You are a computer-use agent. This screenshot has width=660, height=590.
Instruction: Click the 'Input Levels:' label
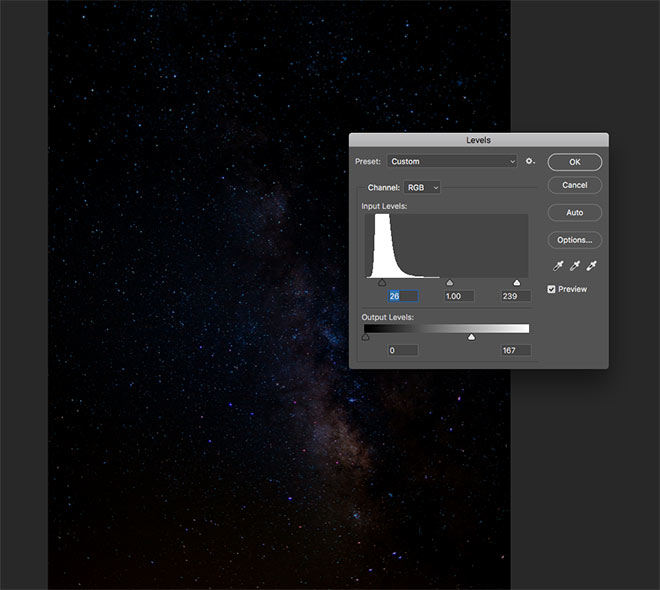pos(384,206)
